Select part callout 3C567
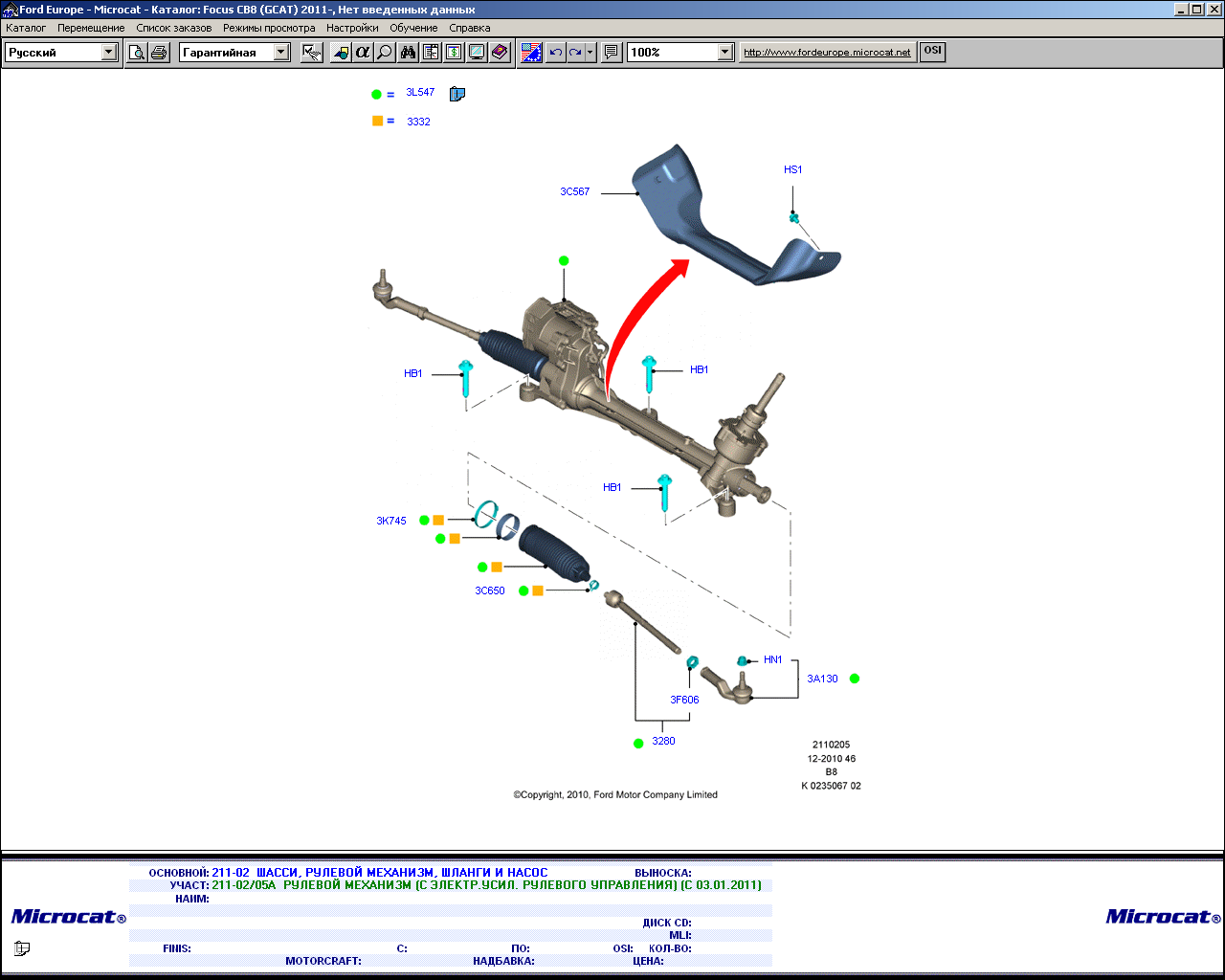 [575, 192]
